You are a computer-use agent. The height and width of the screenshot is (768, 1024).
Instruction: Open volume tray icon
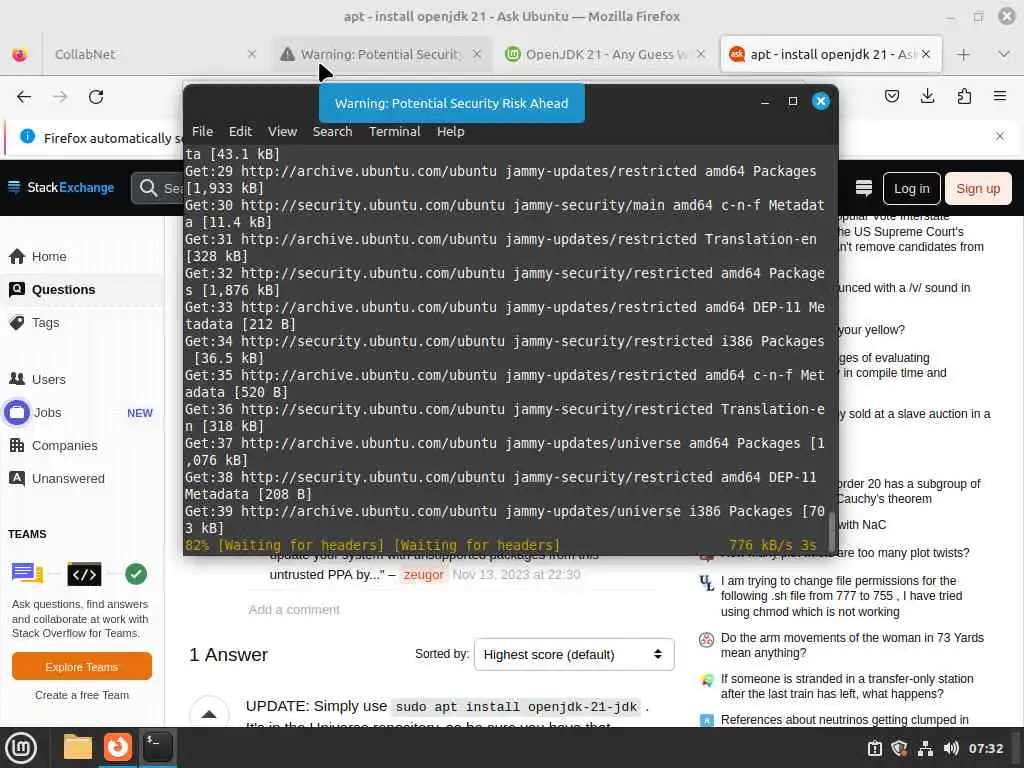pos(951,748)
